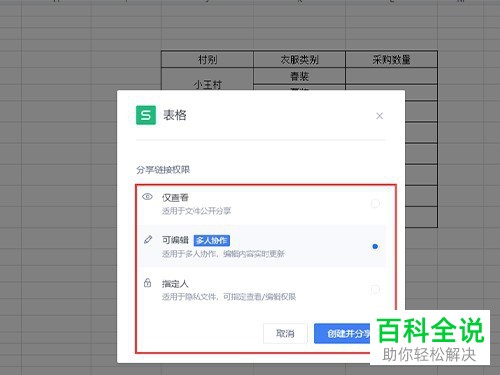Select the 小王村 cell in spreadsheet

207,79
